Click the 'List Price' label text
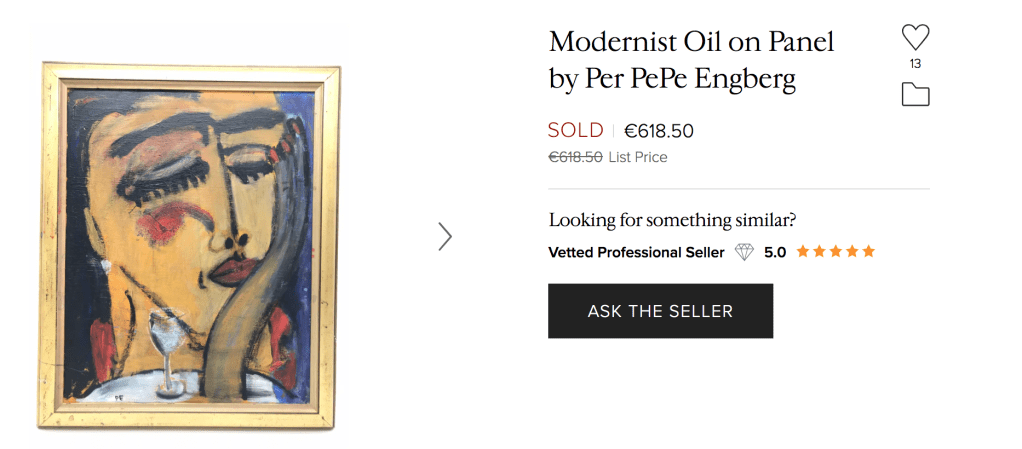 [x=637, y=157]
